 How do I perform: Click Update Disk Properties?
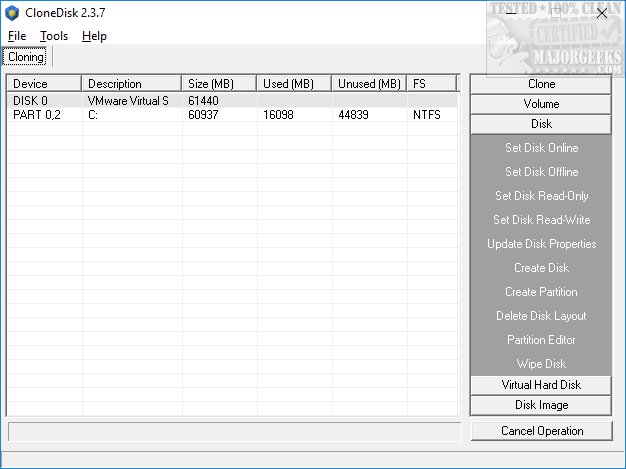pos(541,243)
